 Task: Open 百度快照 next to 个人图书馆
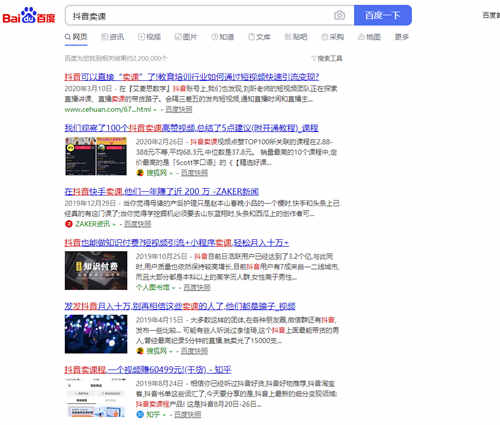(197, 287)
